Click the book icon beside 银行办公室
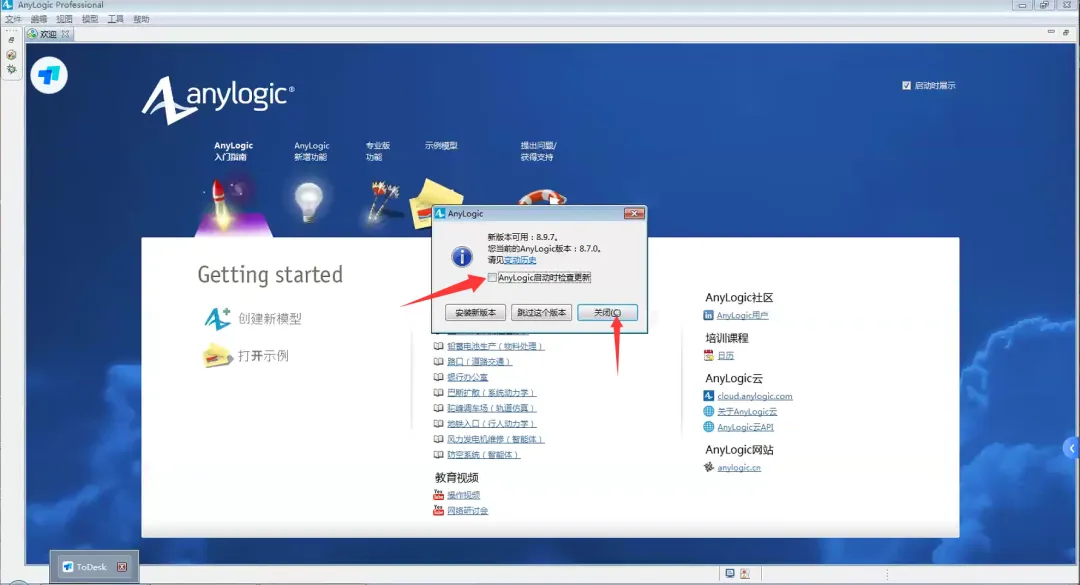The image size is (1080, 585). pyautogui.click(x=438, y=377)
